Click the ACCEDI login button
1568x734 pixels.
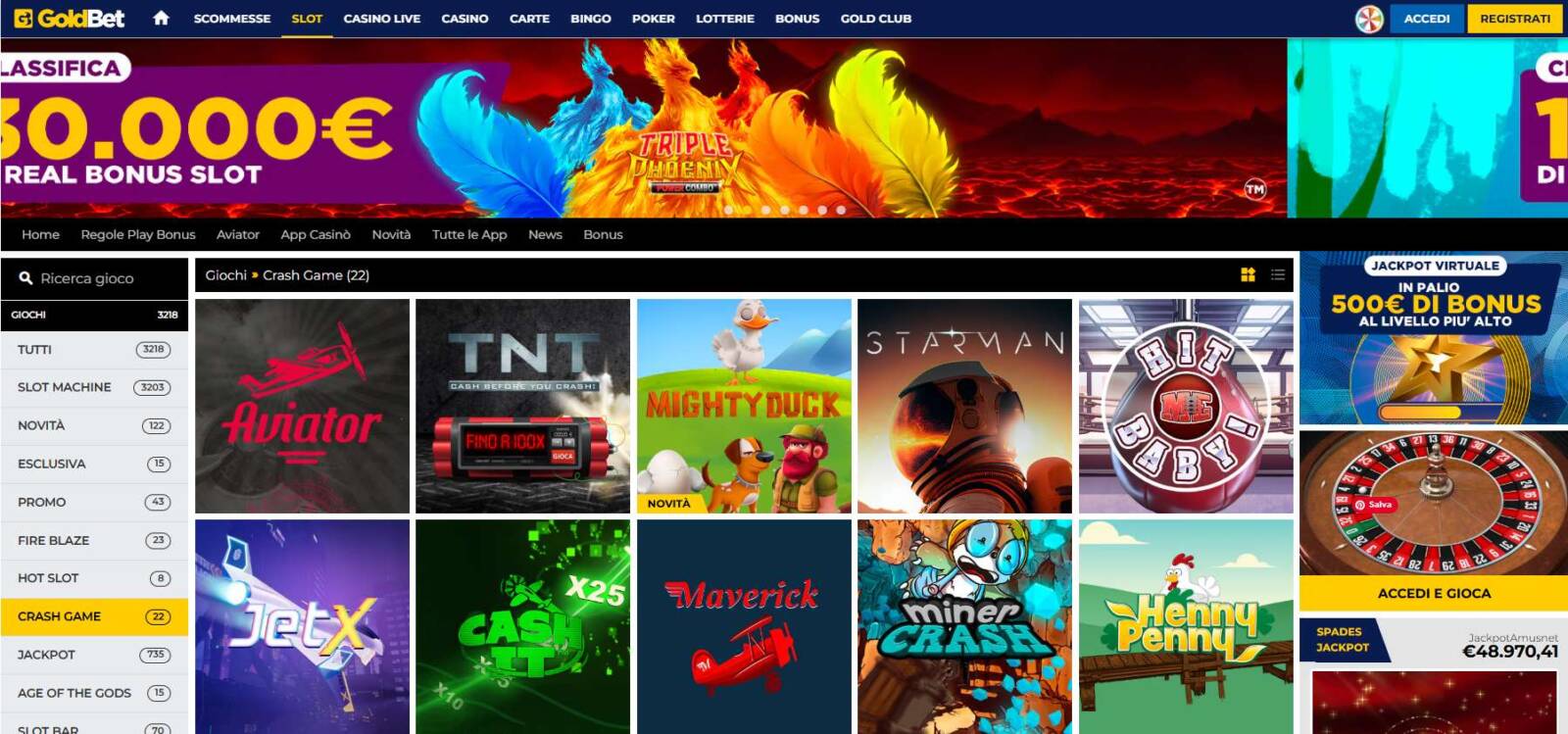pyautogui.click(x=1427, y=19)
